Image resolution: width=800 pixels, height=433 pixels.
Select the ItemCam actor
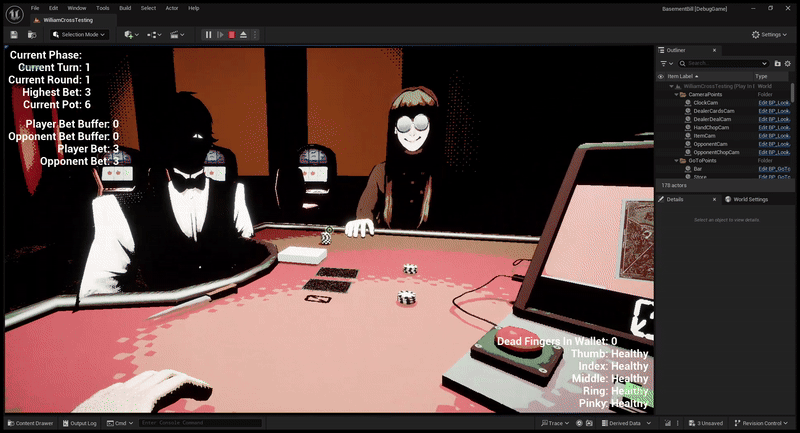point(704,136)
